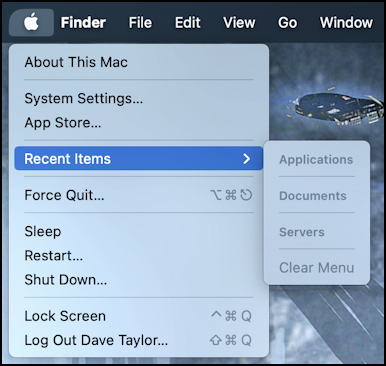
Task: Click the Documents heading in submenu
Action: (x=313, y=196)
